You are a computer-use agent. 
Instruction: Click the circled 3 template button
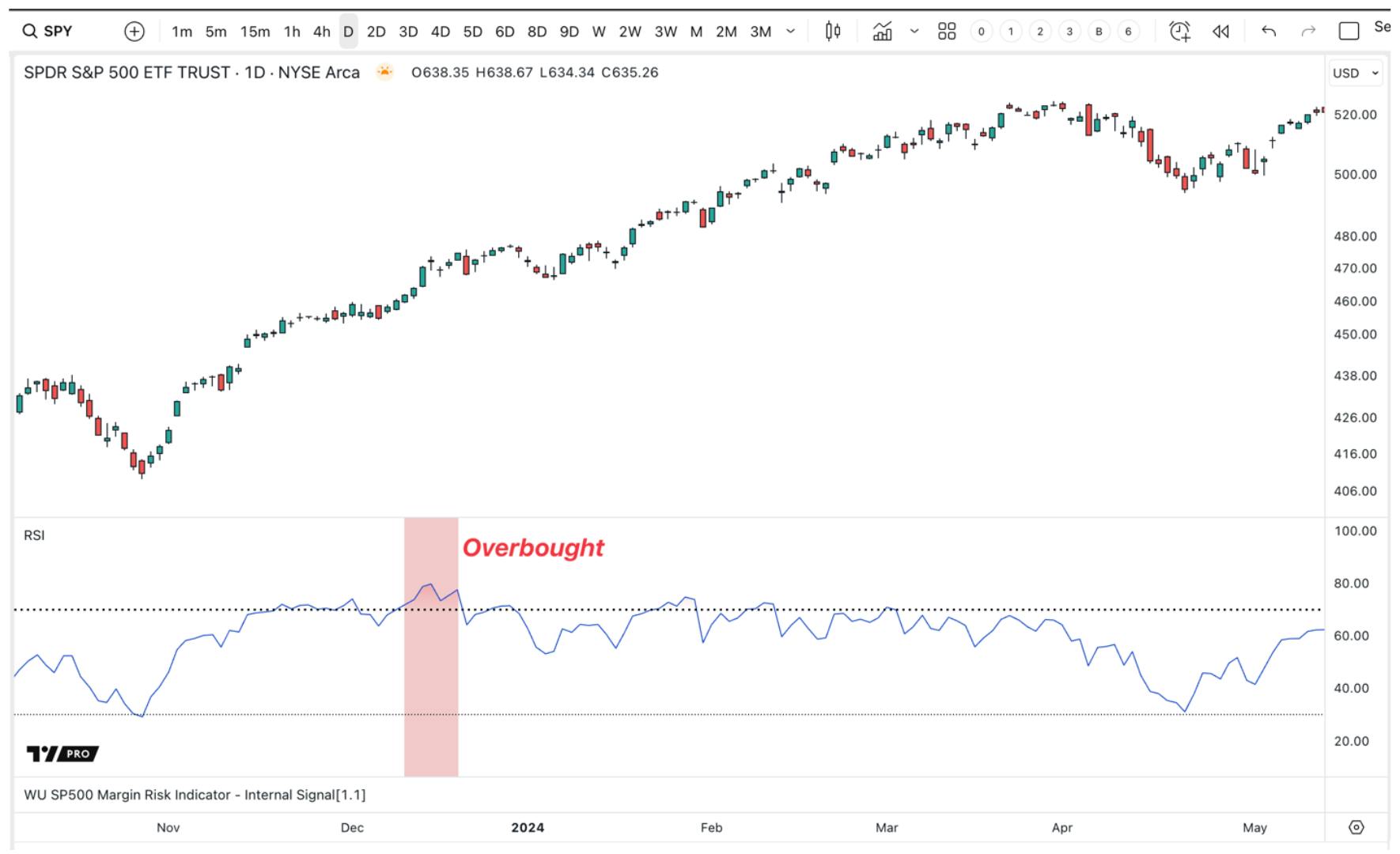click(1069, 32)
